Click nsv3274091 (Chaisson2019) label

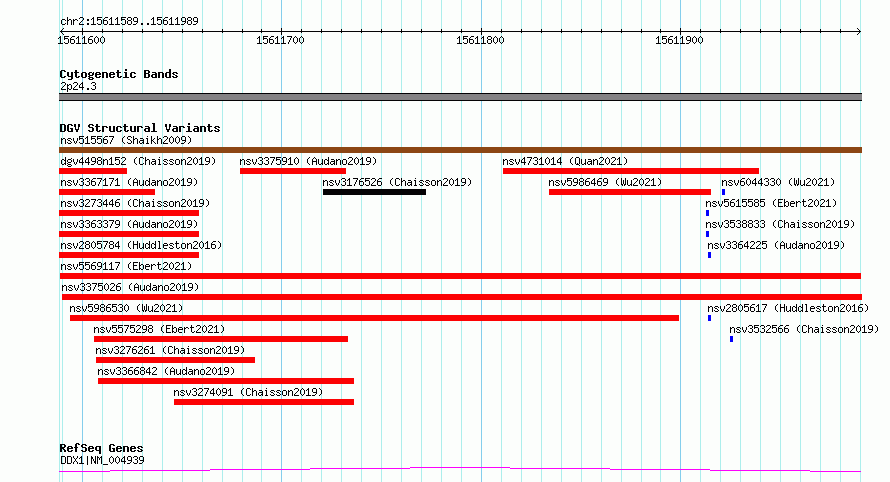(248, 392)
